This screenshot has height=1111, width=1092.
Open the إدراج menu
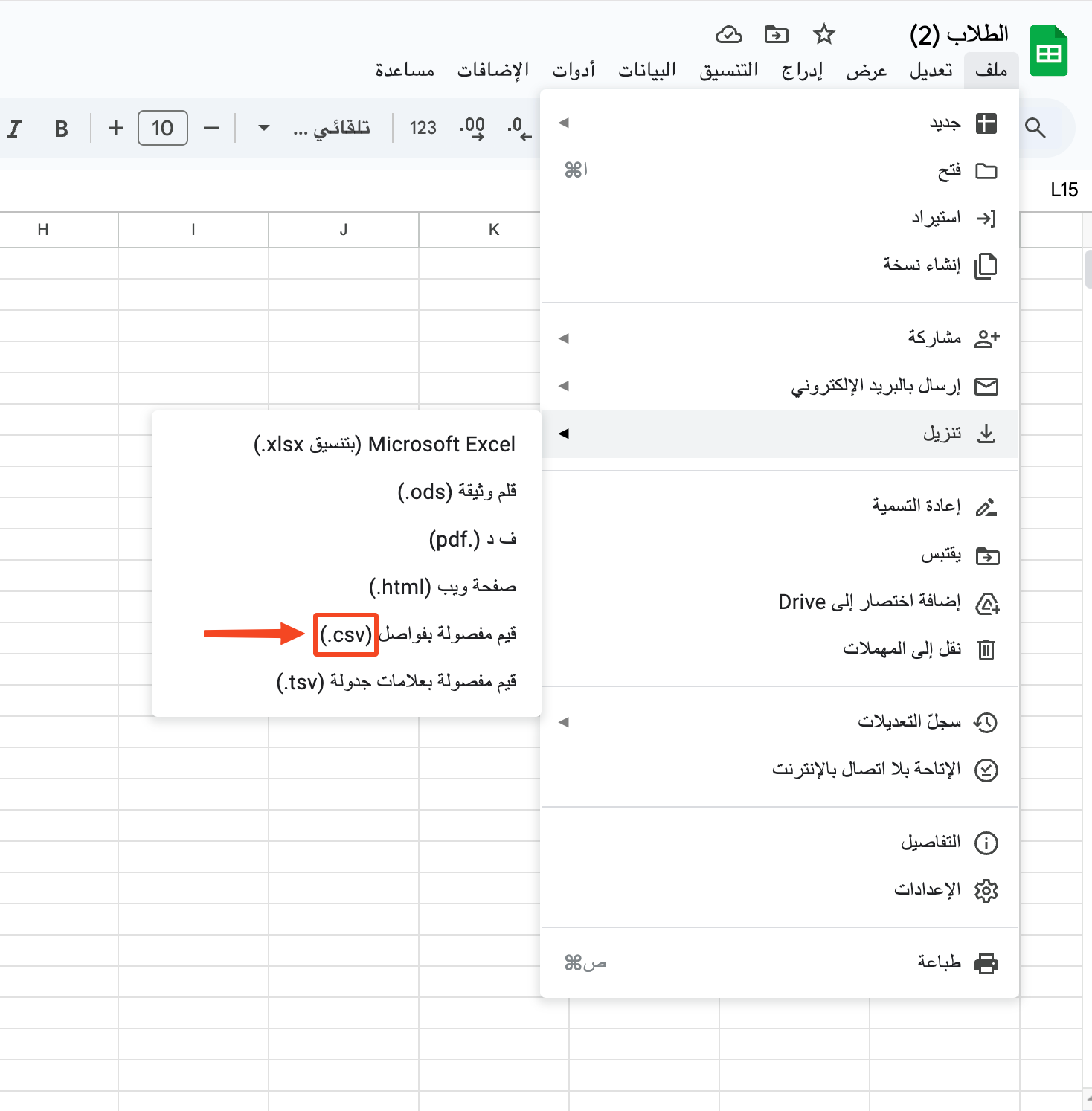click(802, 70)
